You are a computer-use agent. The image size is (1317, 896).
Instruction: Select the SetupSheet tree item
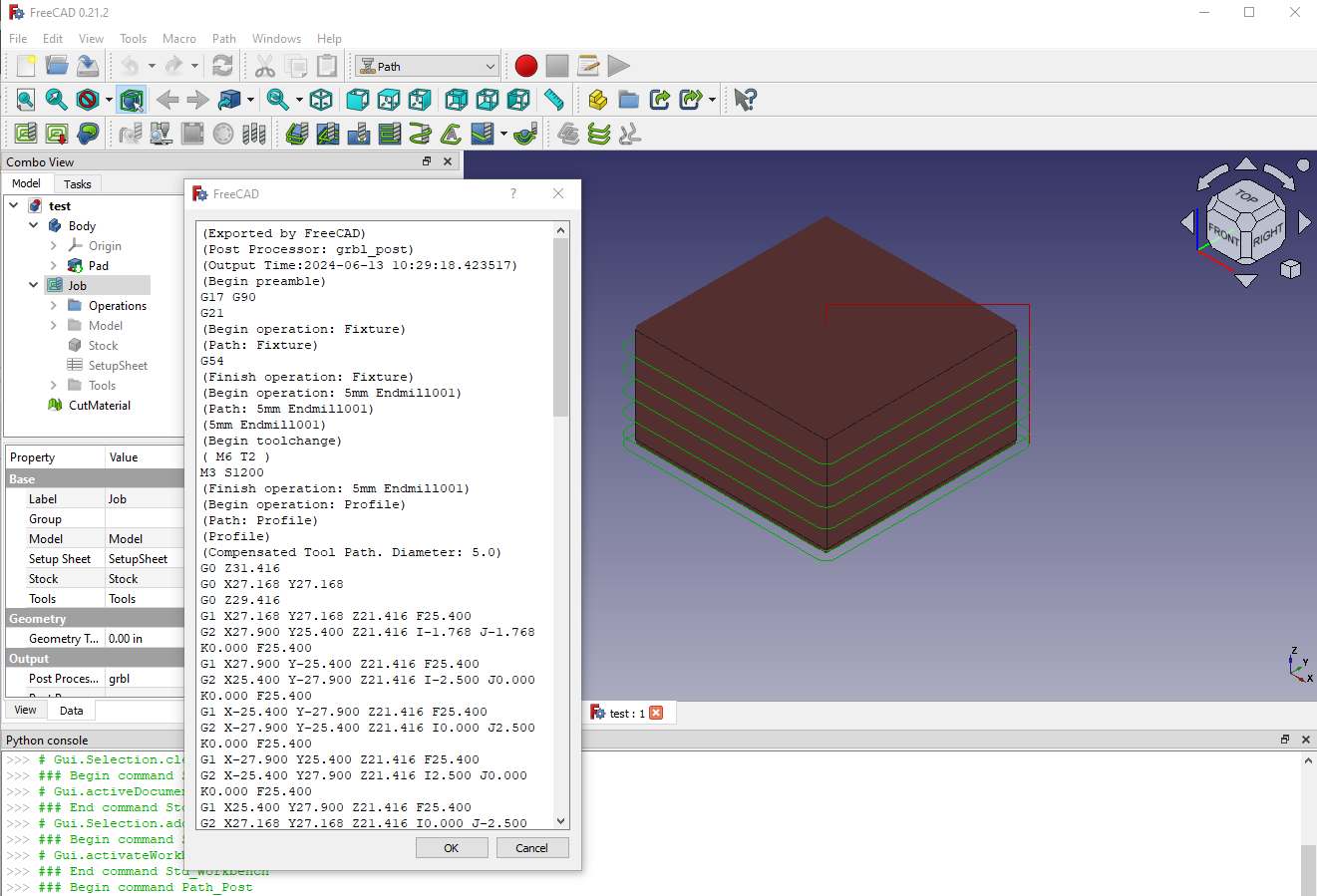pos(118,365)
